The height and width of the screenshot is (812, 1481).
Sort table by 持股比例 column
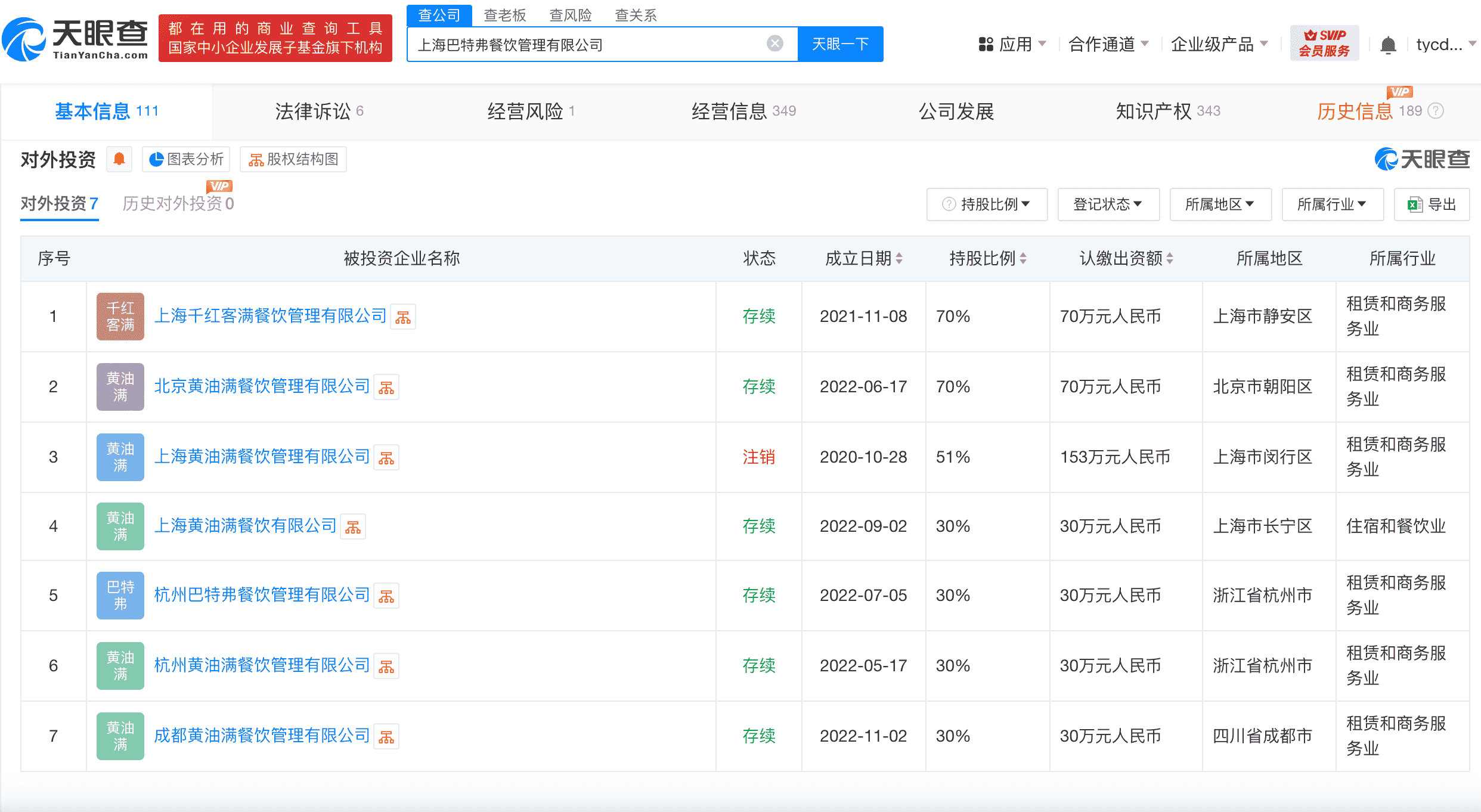click(1023, 259)
